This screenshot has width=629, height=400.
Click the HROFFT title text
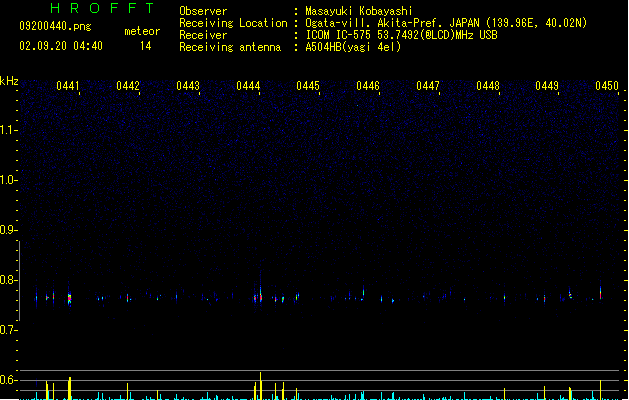coord(102,8)
